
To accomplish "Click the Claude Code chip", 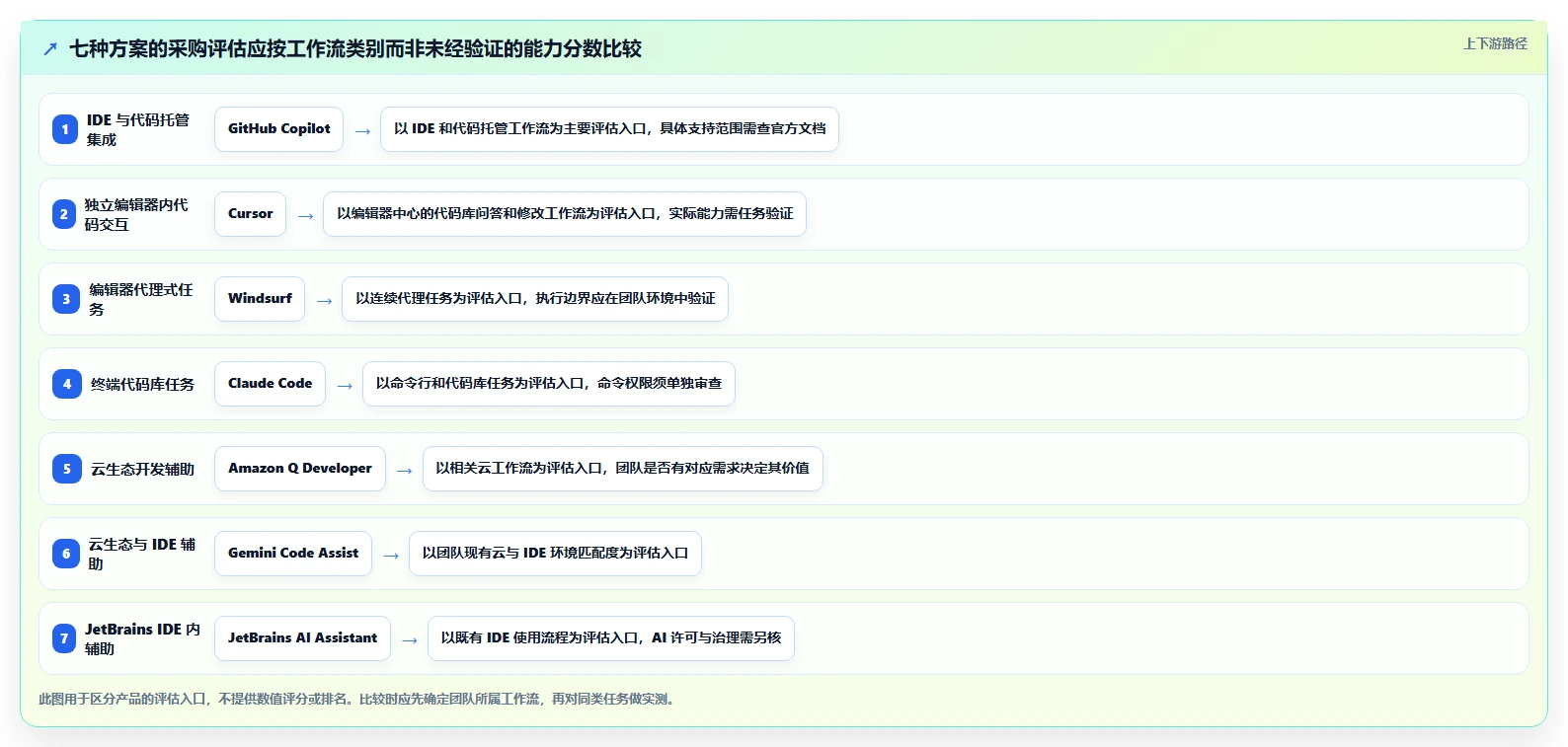I will pos(271,384).
